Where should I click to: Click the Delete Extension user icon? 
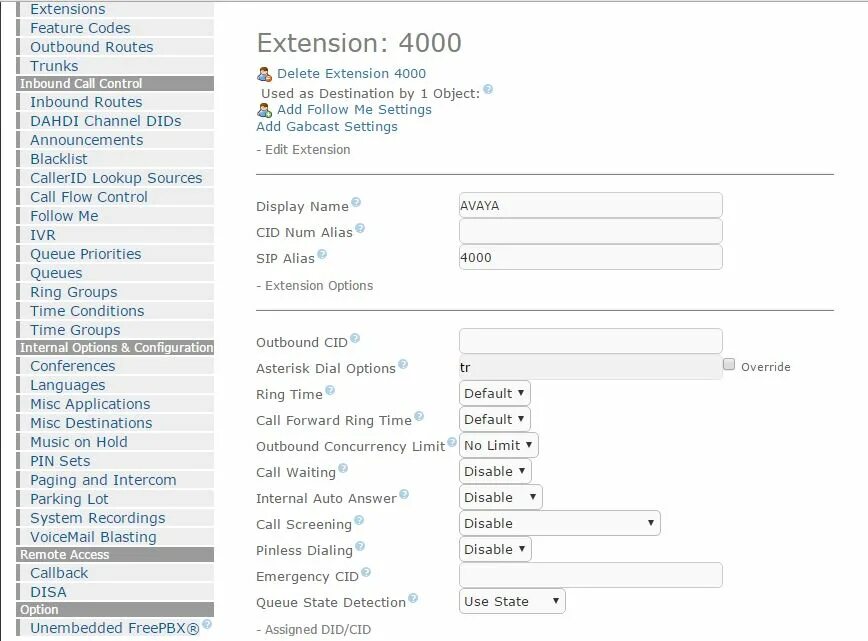264,74
